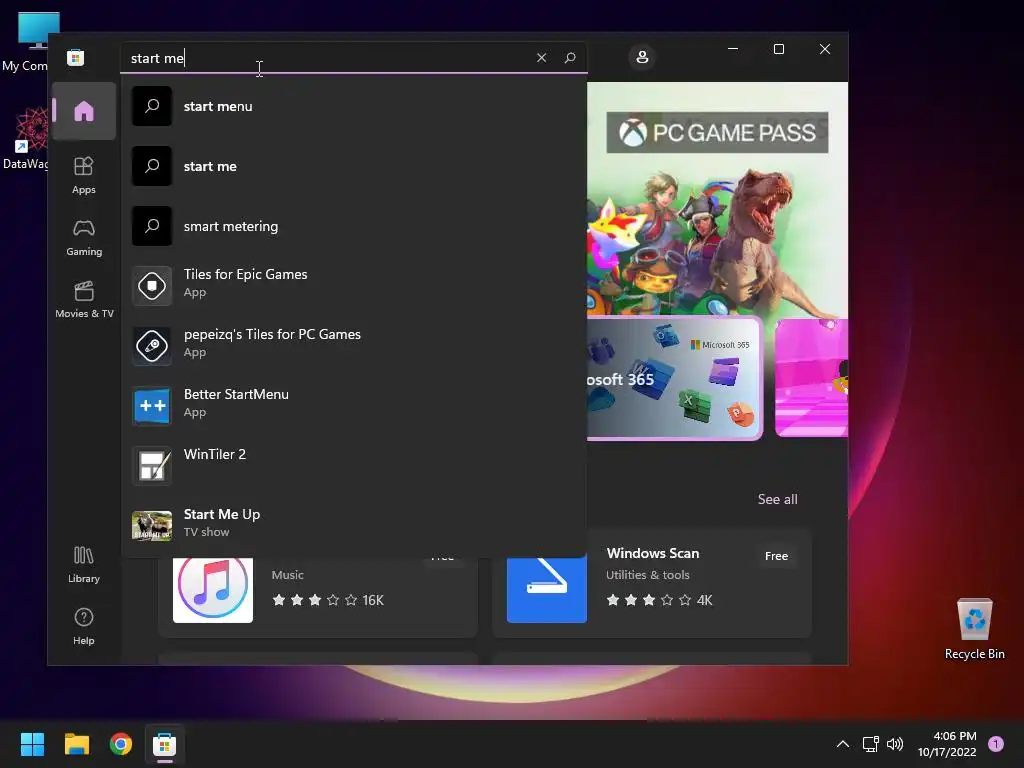Select the 'start me' search suggestion
This screenshot has height=768, width=1024.
point(354,167)
